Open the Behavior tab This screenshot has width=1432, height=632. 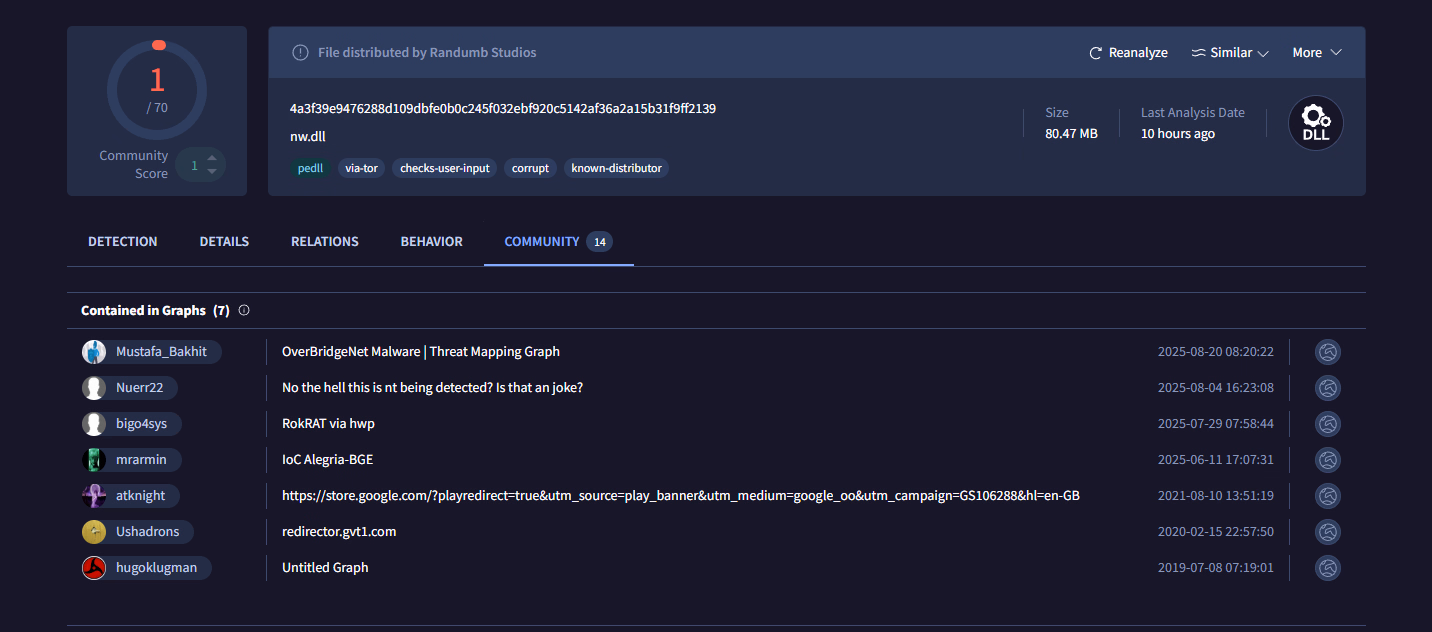point(431,242)
